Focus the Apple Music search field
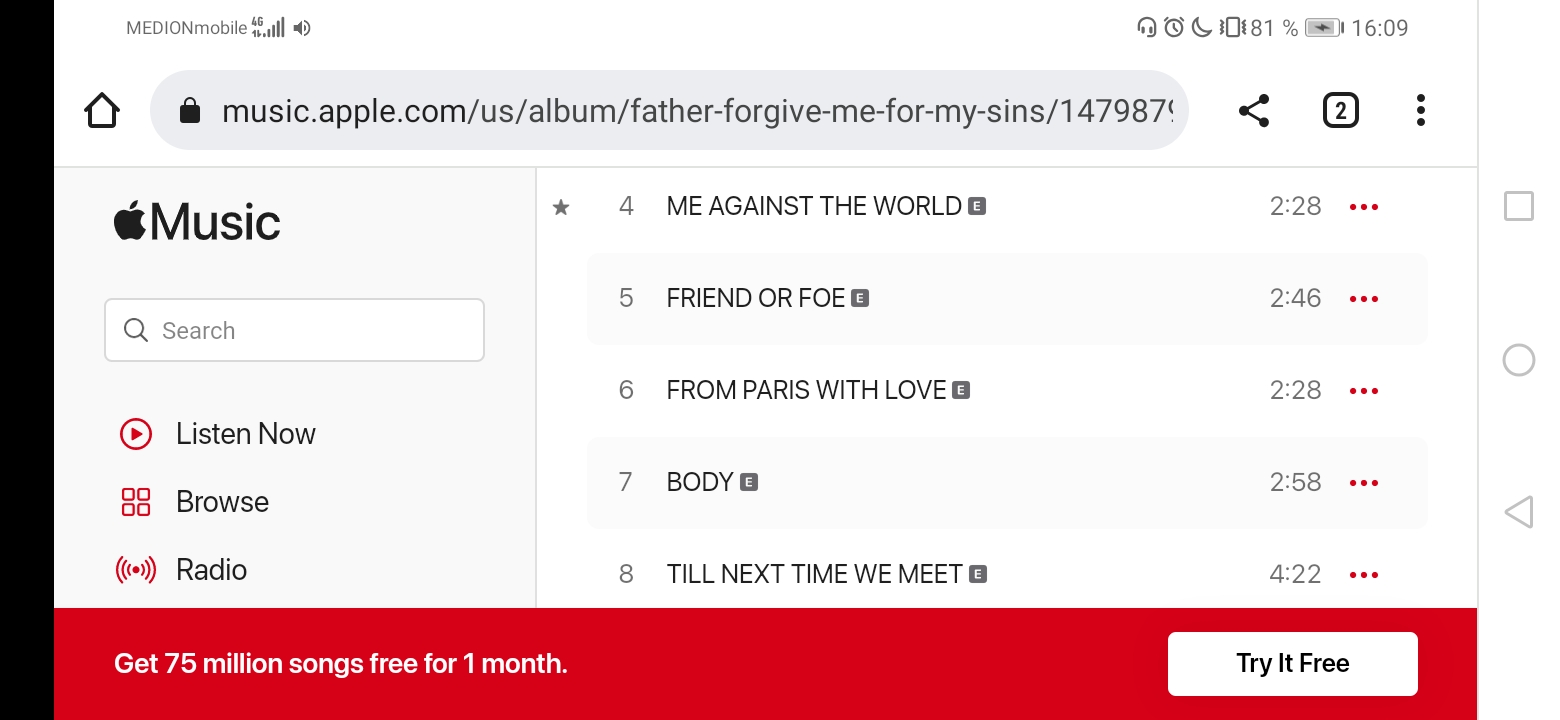Image resolution: width=1560 pixels, height=720 pixels. (294, 330)
